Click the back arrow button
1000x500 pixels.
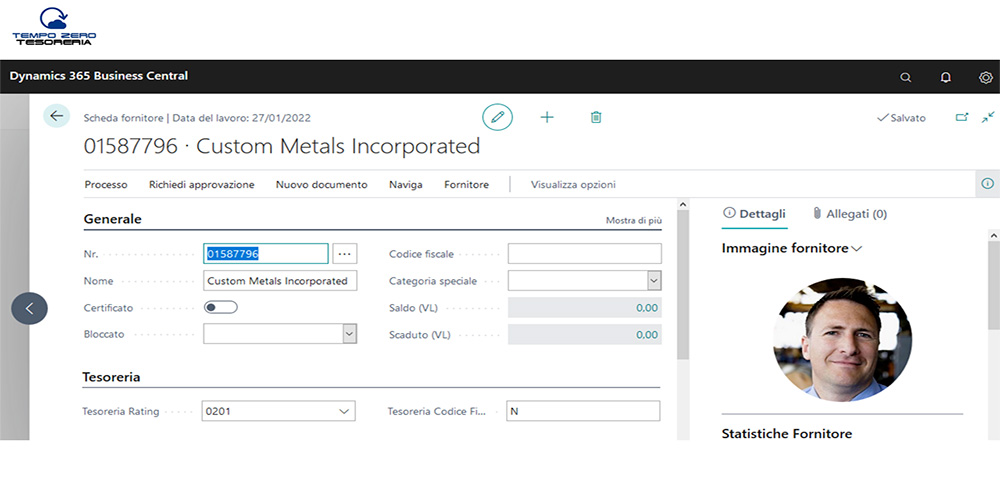pos(56,116)
